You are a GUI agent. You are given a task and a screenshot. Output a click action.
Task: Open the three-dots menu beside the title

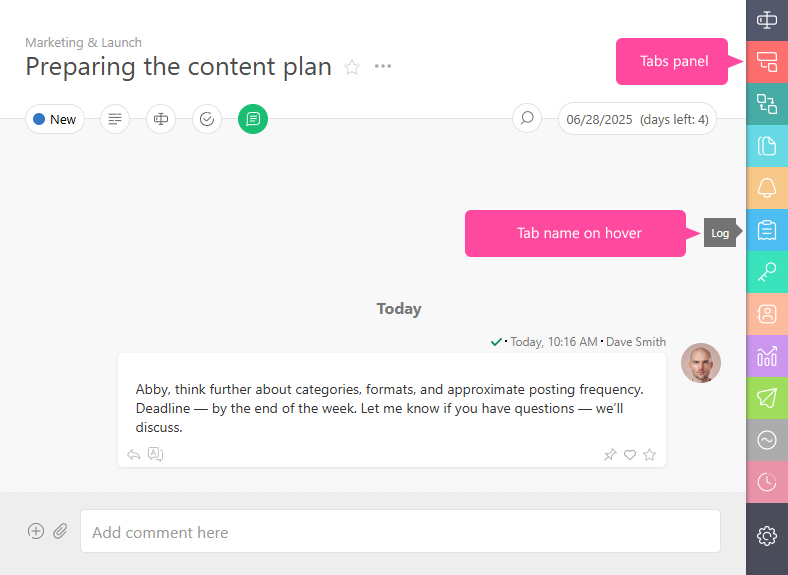click(383, 66)
